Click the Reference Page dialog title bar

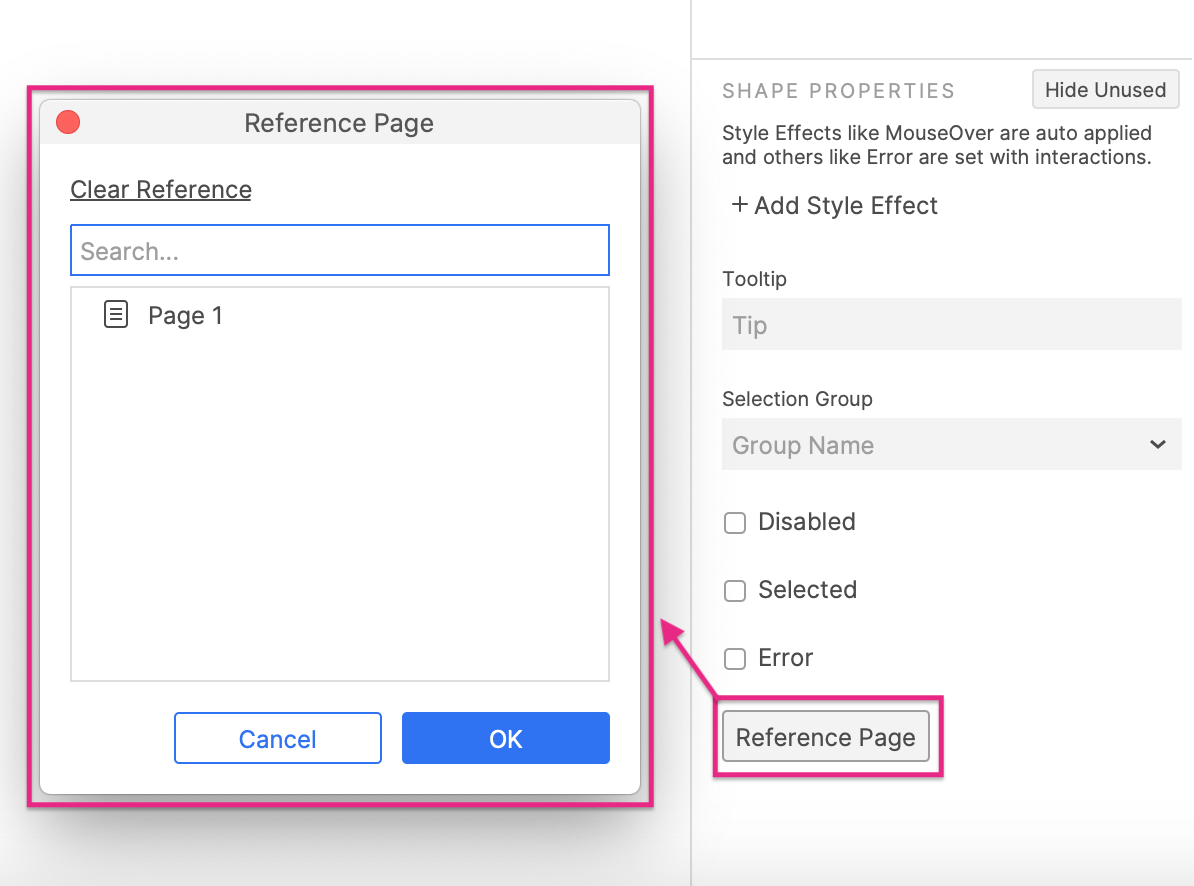[339, 122]
